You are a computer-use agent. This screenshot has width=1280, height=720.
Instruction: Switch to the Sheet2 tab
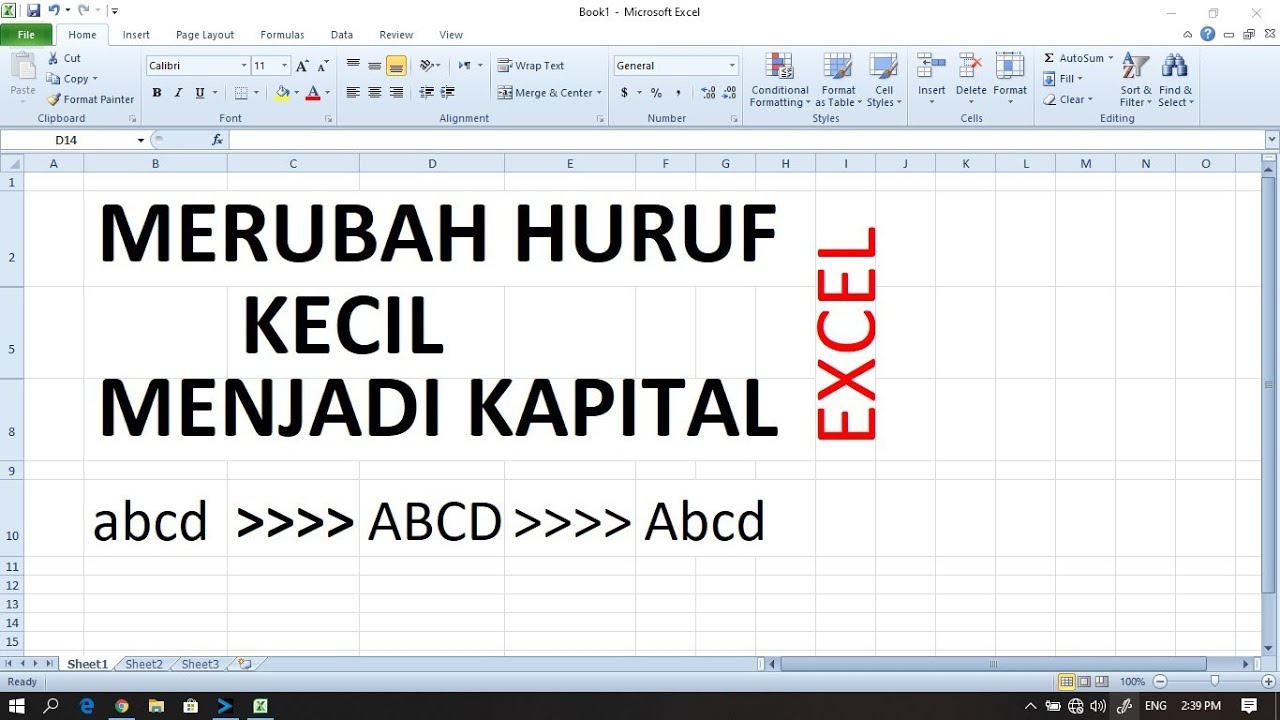click(144, 664)
